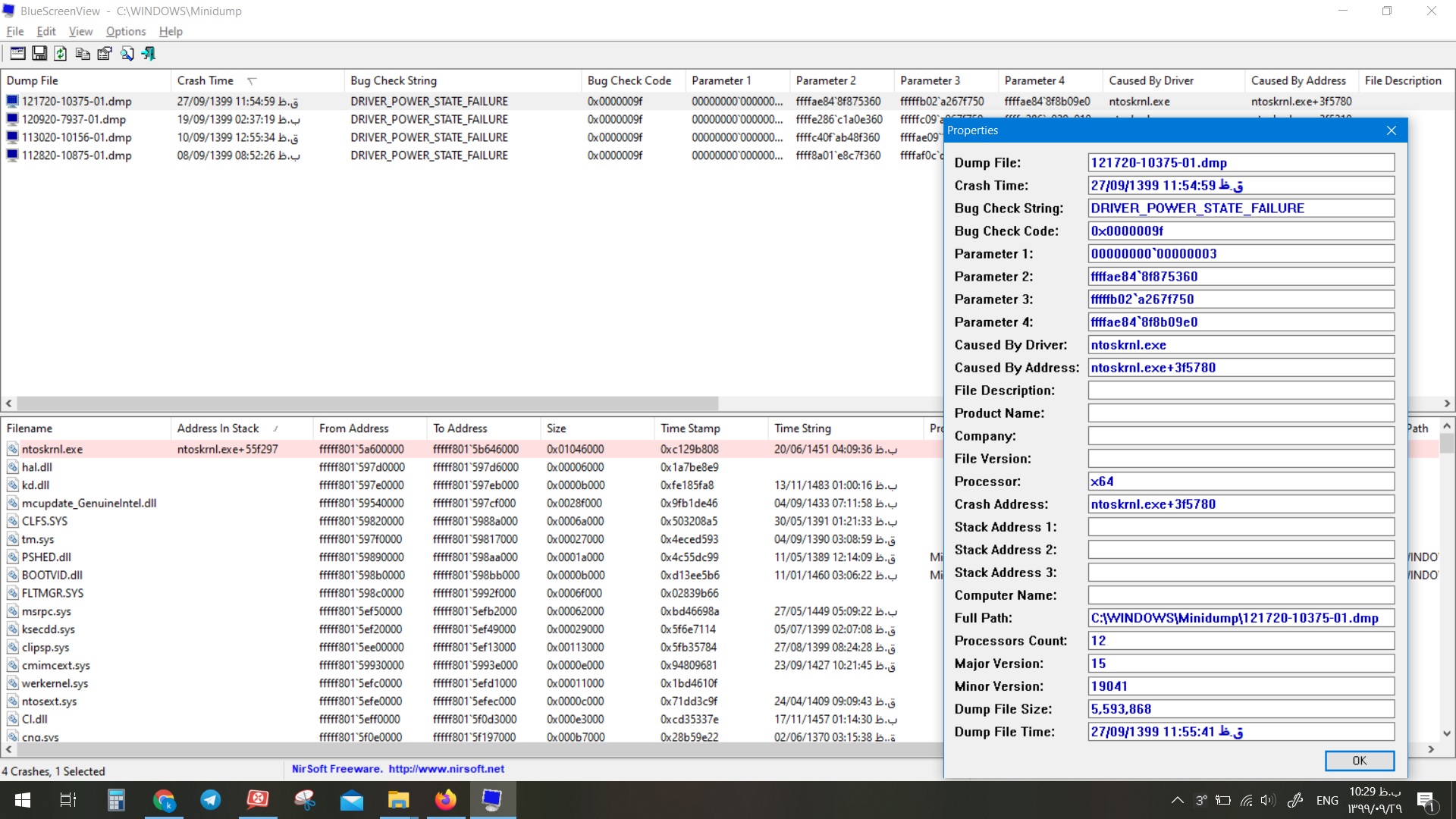This screenshot has width=1456, height=819.
Task: Click the Find toolbar icon
Action: click(x=127, y=53)
